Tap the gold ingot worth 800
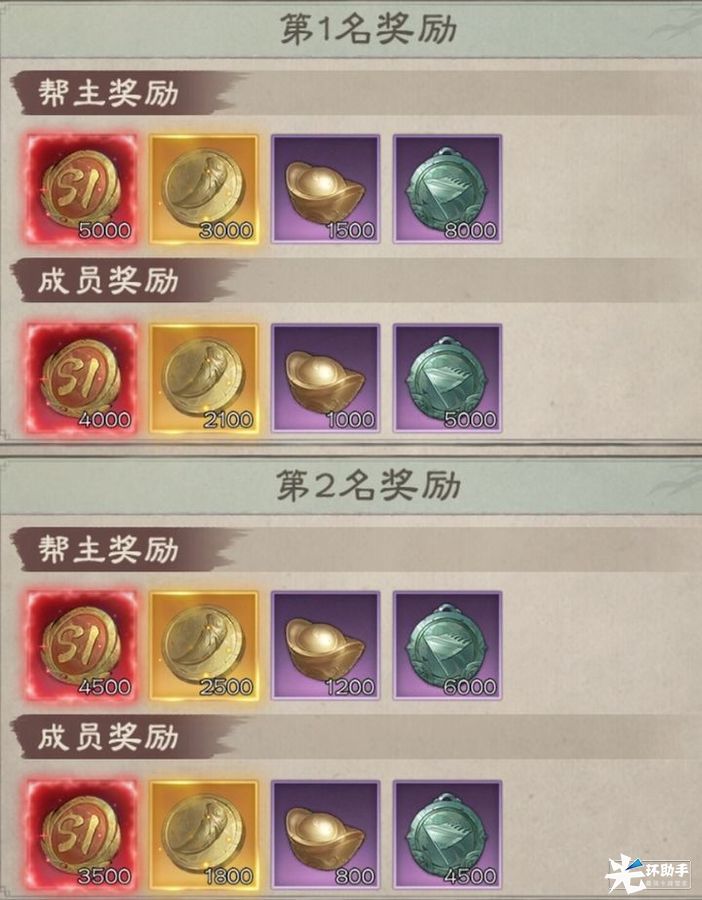Image resolution: width=702 pixels, height=900 pixels. coord(325,835)
